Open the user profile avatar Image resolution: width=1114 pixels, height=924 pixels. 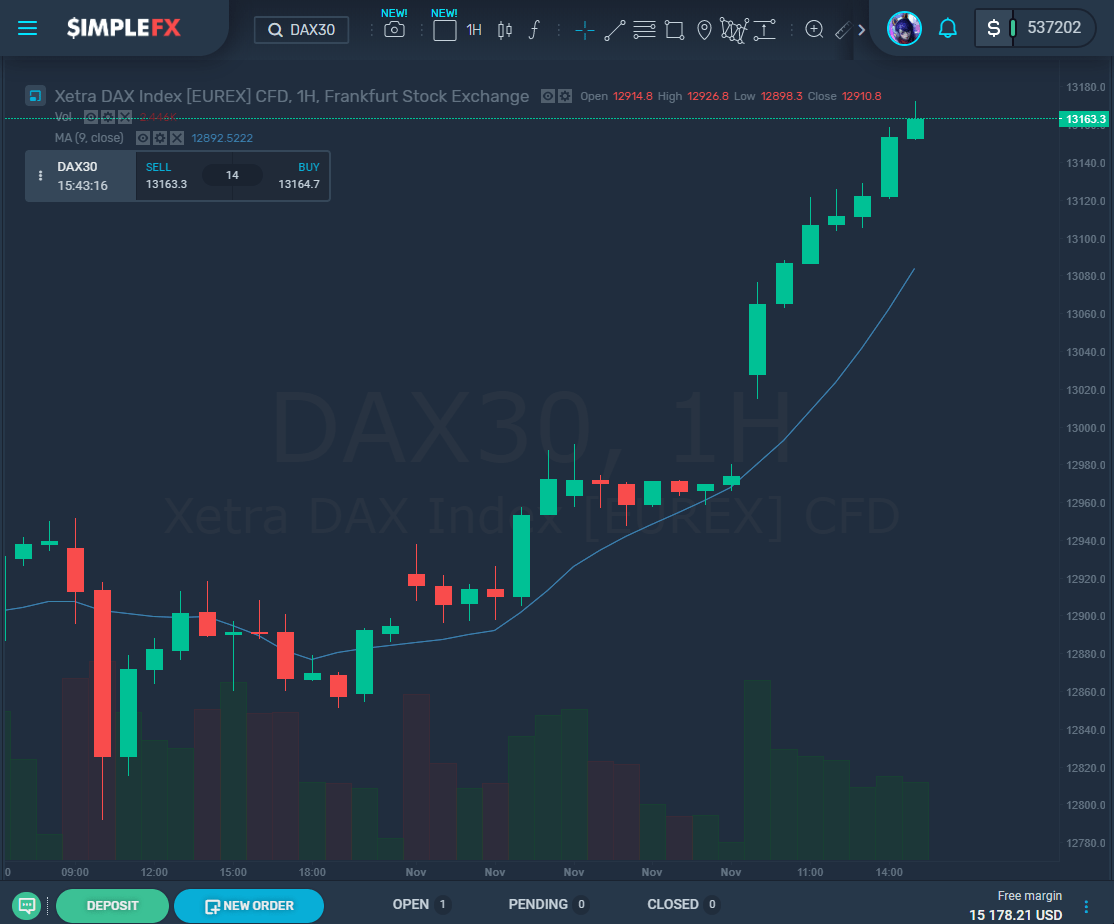[904, 28]
